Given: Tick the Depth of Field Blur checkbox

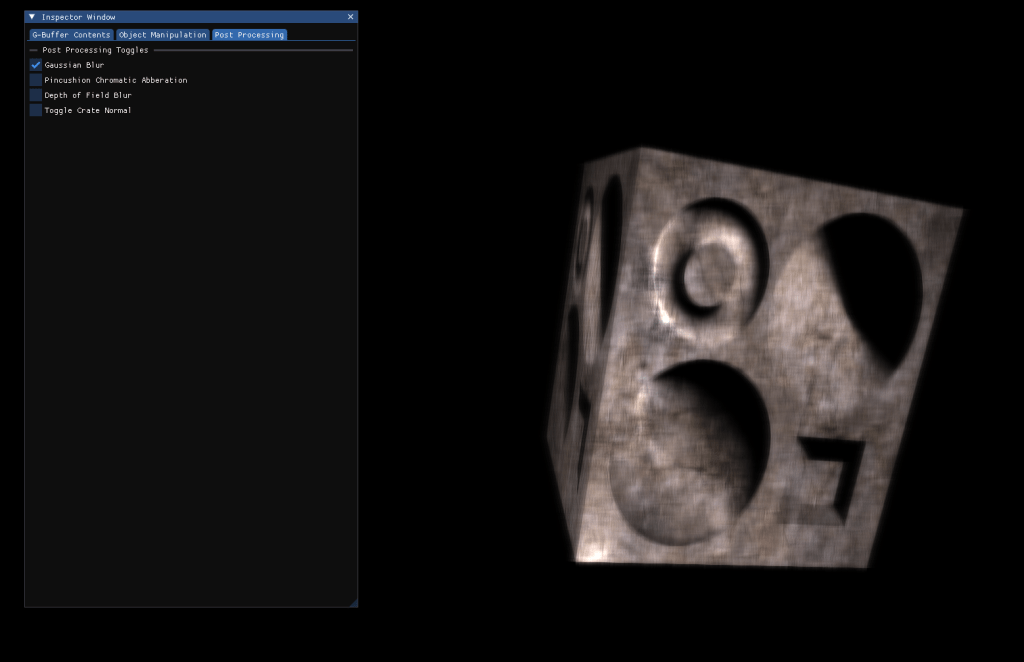Looking at the screenshot, I should coord(36,95).
